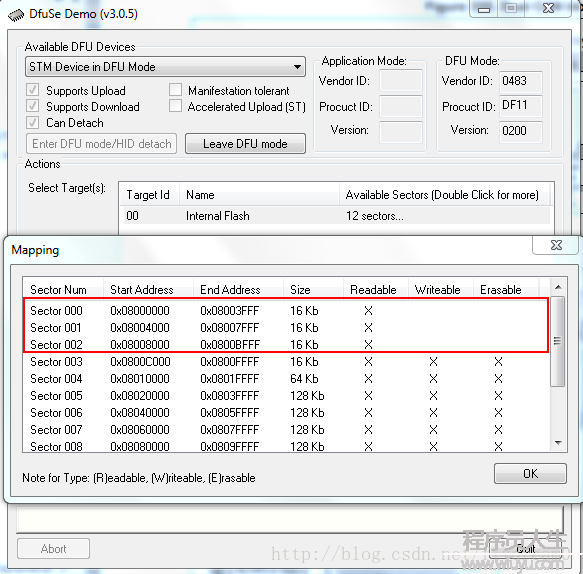Image resolution: width=583 pixels, height=574 pixels.
Task: Click the sector list vertical scrollbar thumb
Action: [558, 341]
